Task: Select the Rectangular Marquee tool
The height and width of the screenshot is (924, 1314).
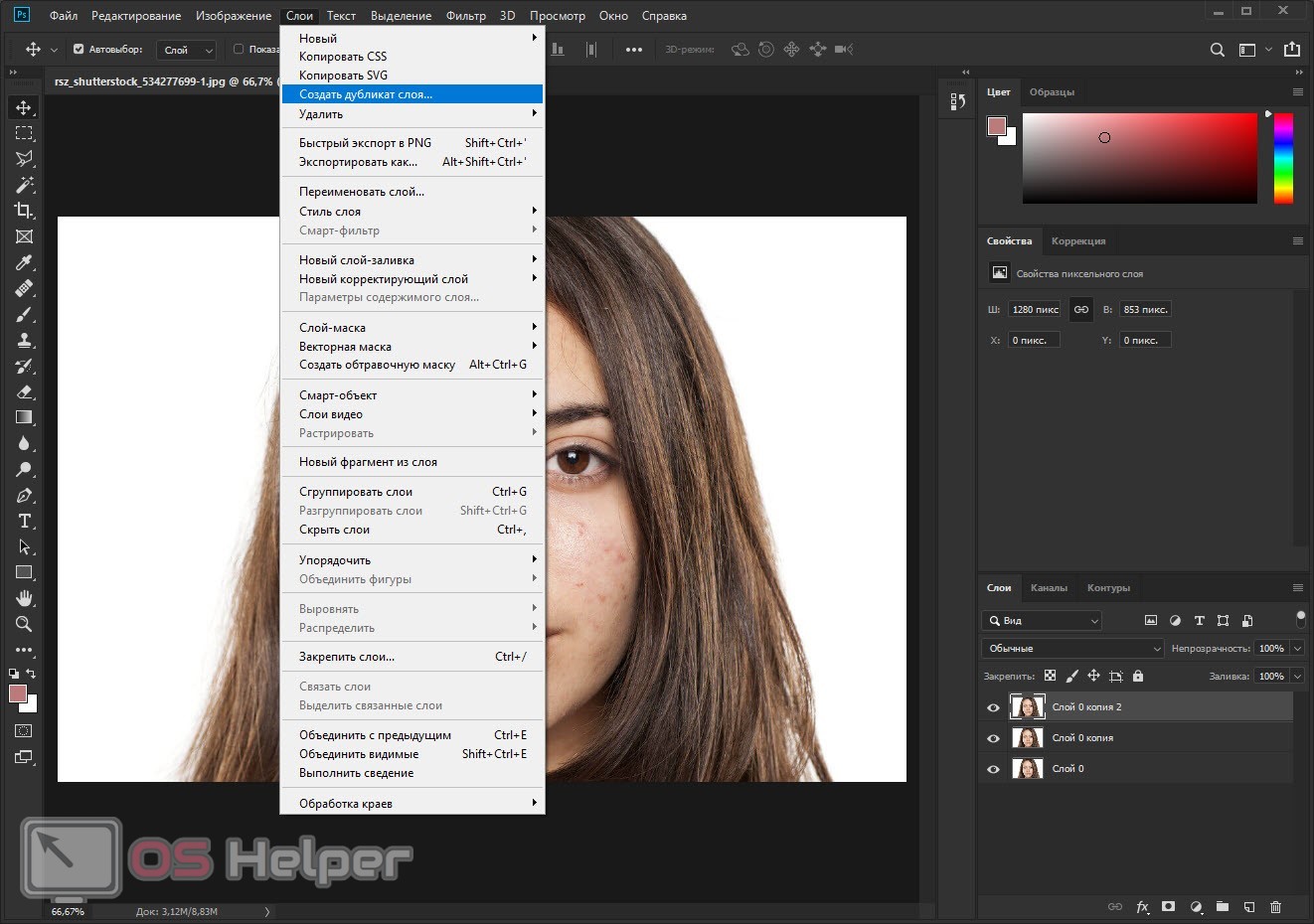Action: pos(24,133)
